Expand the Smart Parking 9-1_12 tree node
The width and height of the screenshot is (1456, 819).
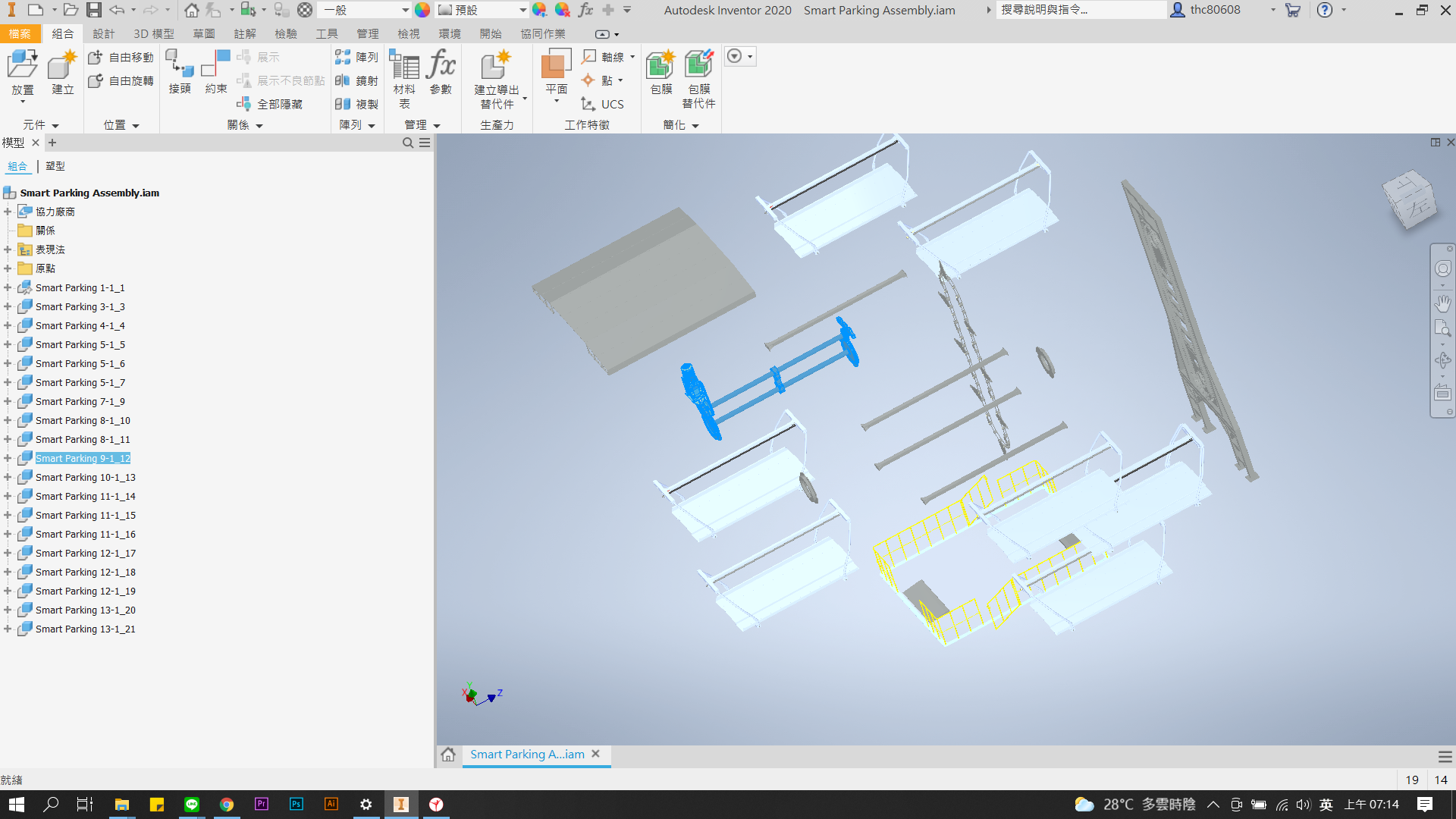[x=8, y=459]
